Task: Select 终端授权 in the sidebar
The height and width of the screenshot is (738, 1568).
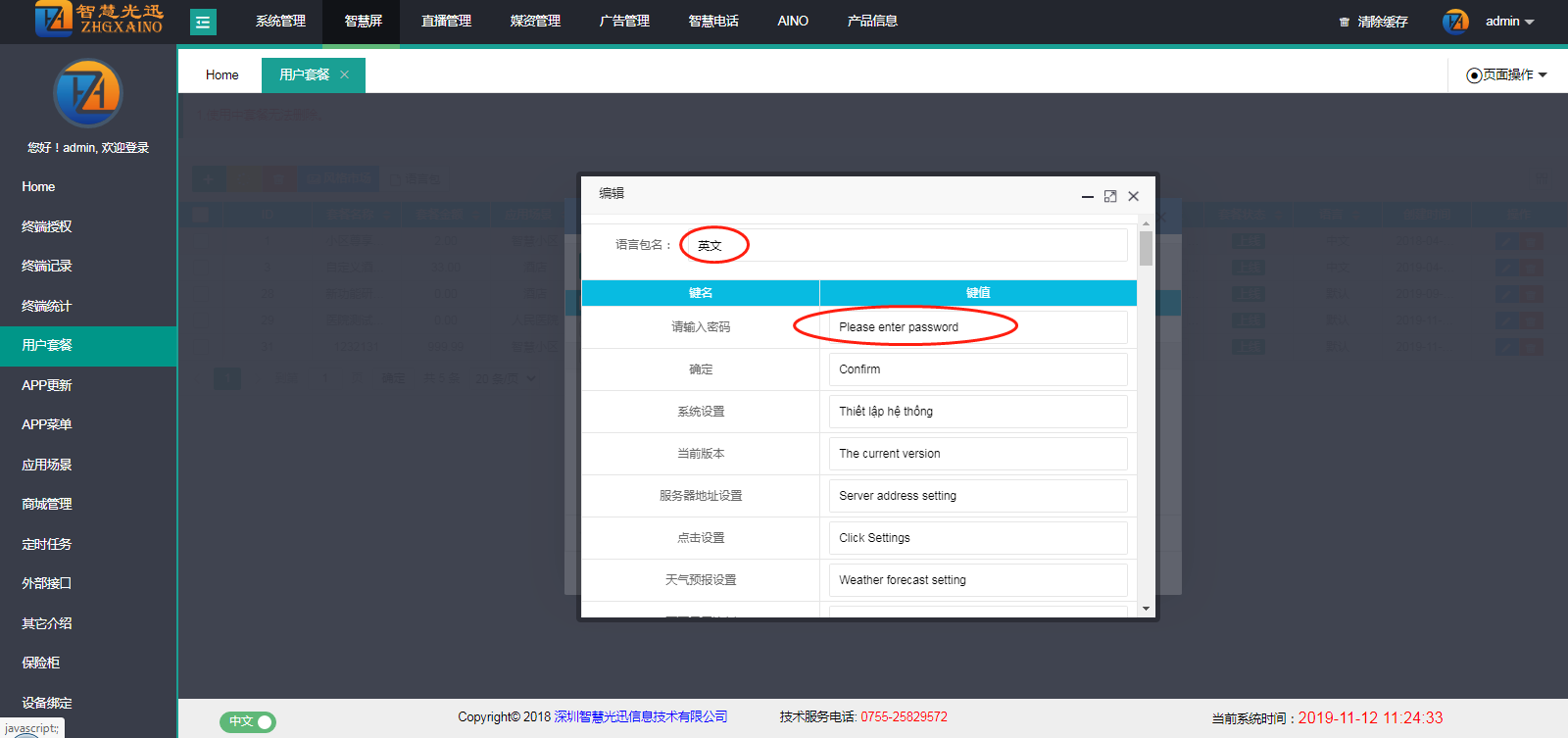Action: point(47,226)
